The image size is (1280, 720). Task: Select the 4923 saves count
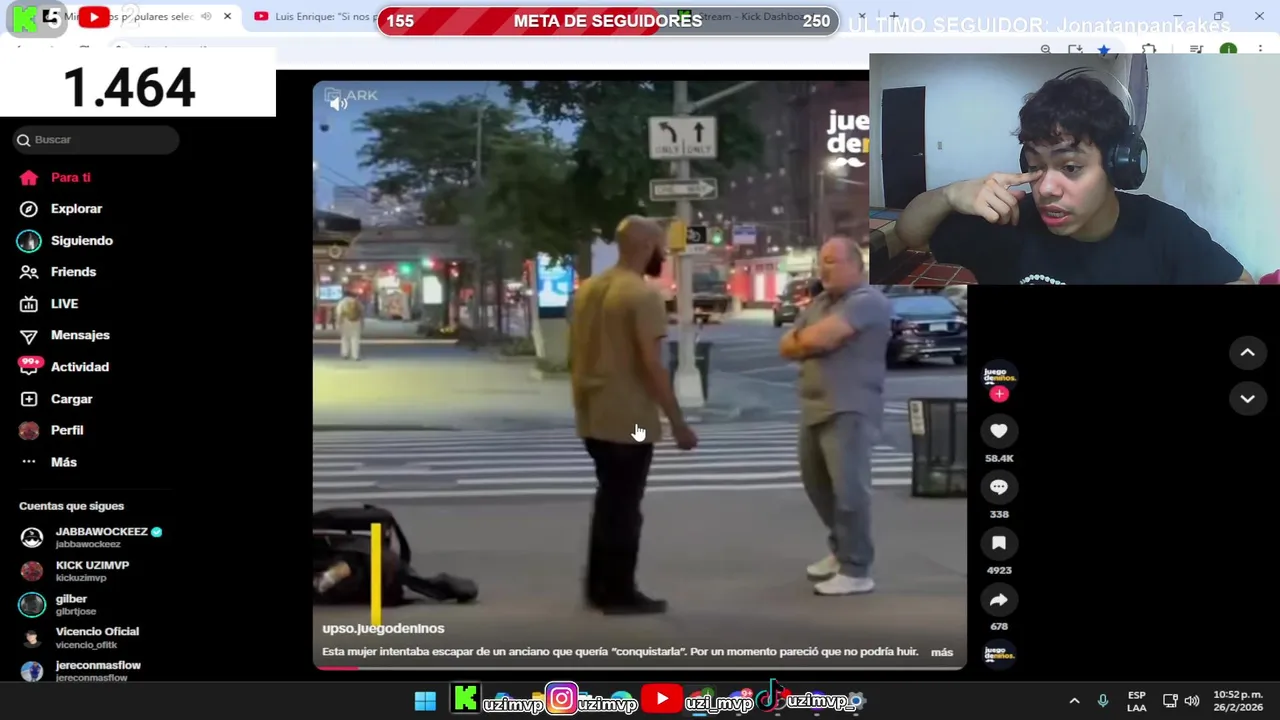click(999, 570)
